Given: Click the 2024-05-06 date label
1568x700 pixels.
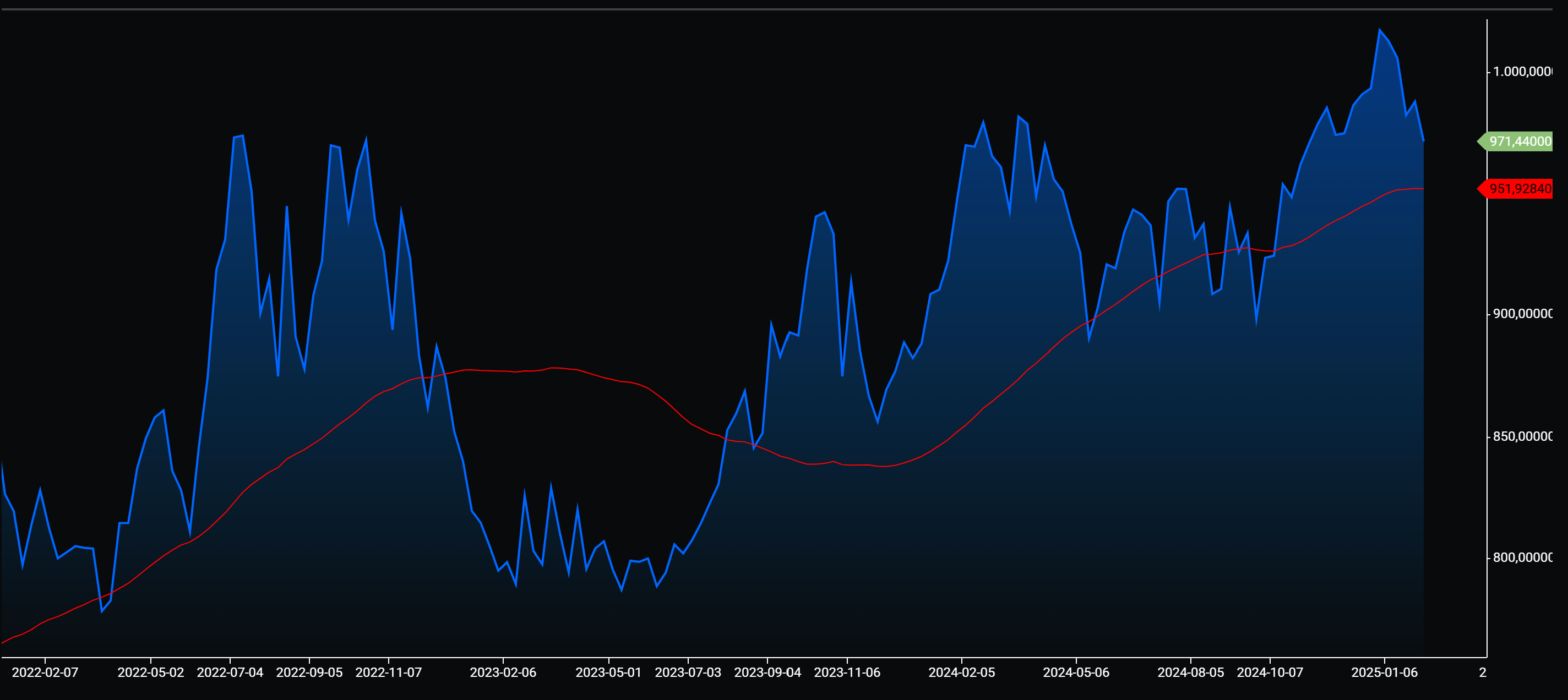Looking at the screenshot, I should [1076, 672].
